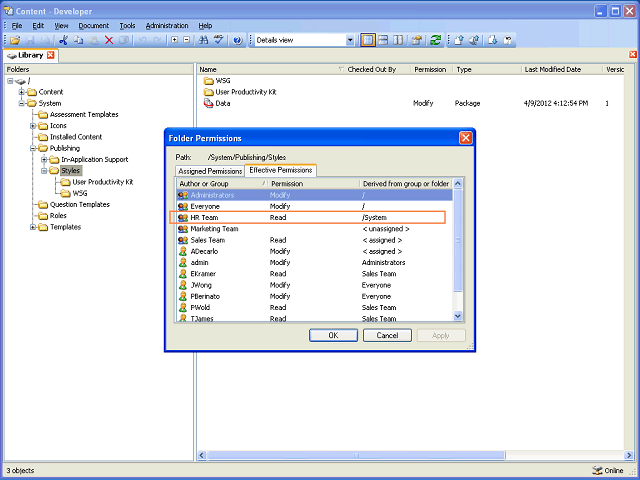This screenshot has width=640, height=480.
Task: Select the Question Templates folder
Action: pos(80,204)
